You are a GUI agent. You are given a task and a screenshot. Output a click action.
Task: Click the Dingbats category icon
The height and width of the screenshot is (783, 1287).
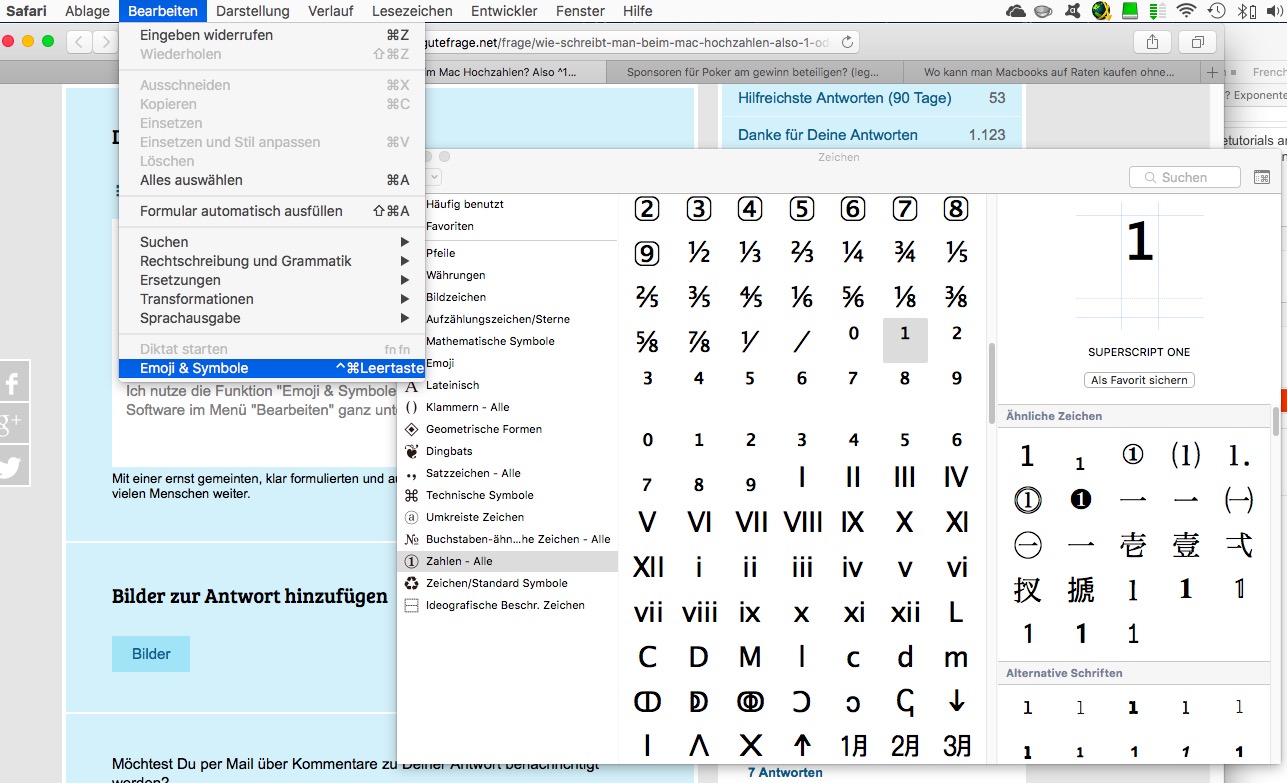pyautogui.click(x=411, y=451)
